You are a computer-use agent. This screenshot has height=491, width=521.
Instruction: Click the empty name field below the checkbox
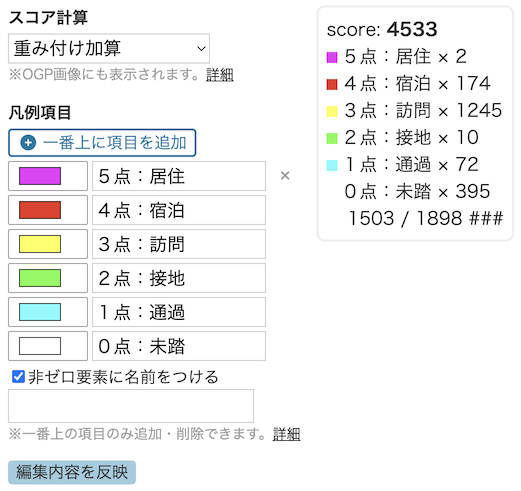pyautogui.click(x=131, y=406)
